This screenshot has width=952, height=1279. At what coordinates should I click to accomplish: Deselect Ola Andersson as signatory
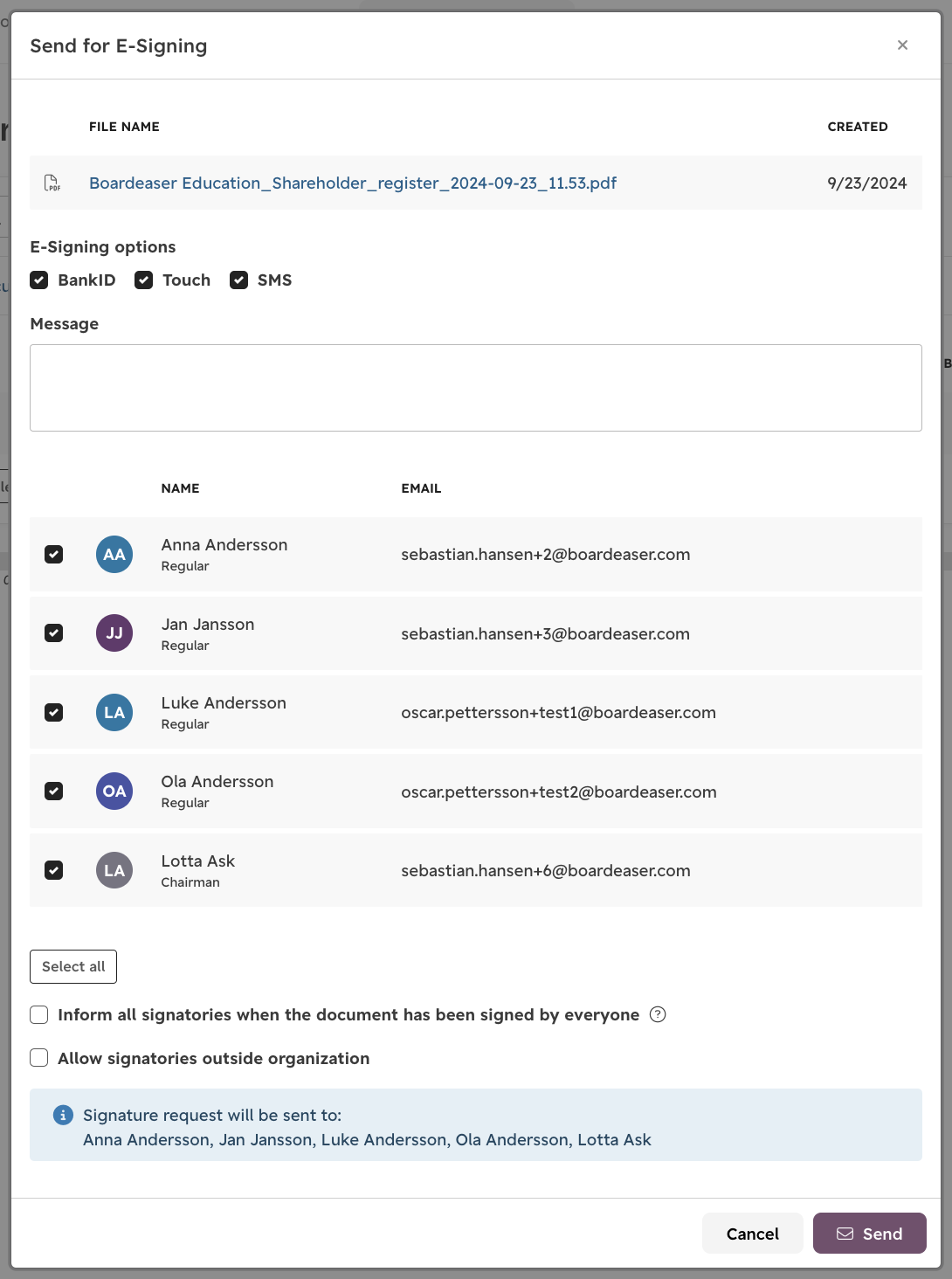click(x=54, y=792)
